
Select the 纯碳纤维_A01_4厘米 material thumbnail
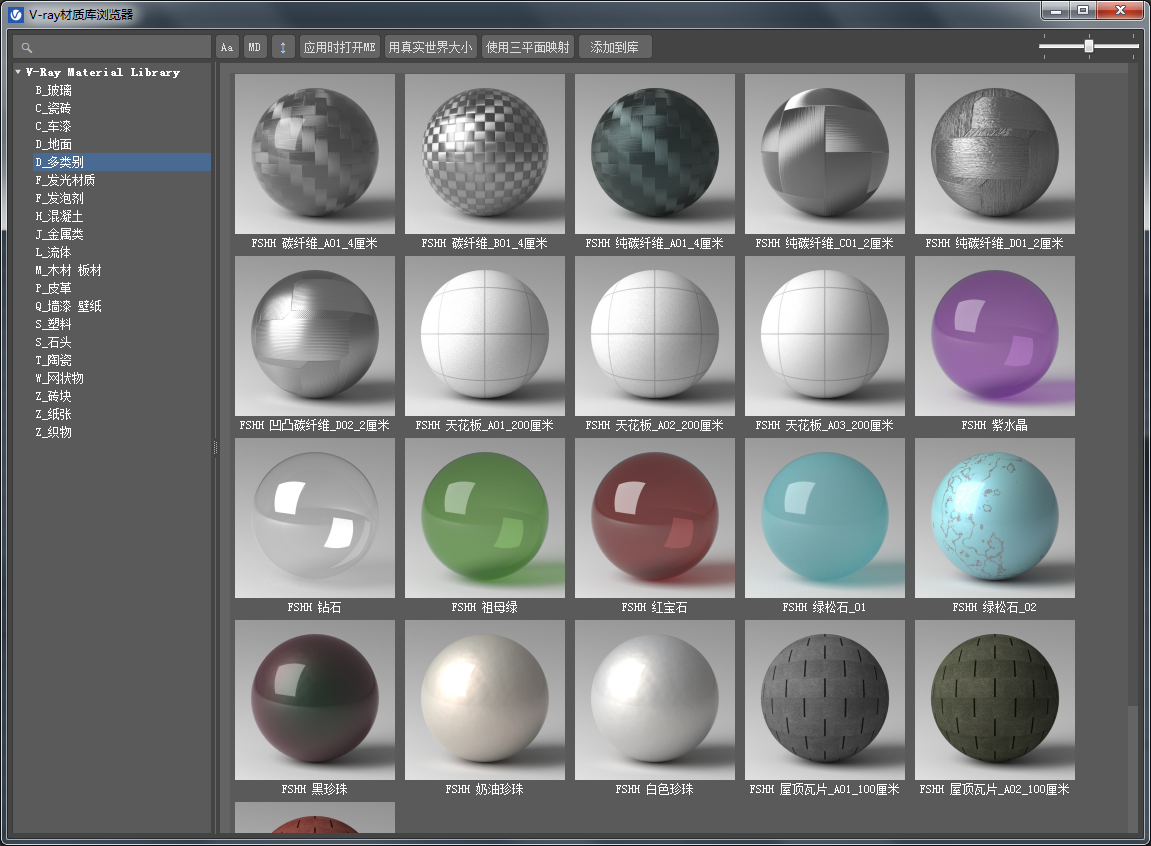pyautogui.click(x=655, y=154)
